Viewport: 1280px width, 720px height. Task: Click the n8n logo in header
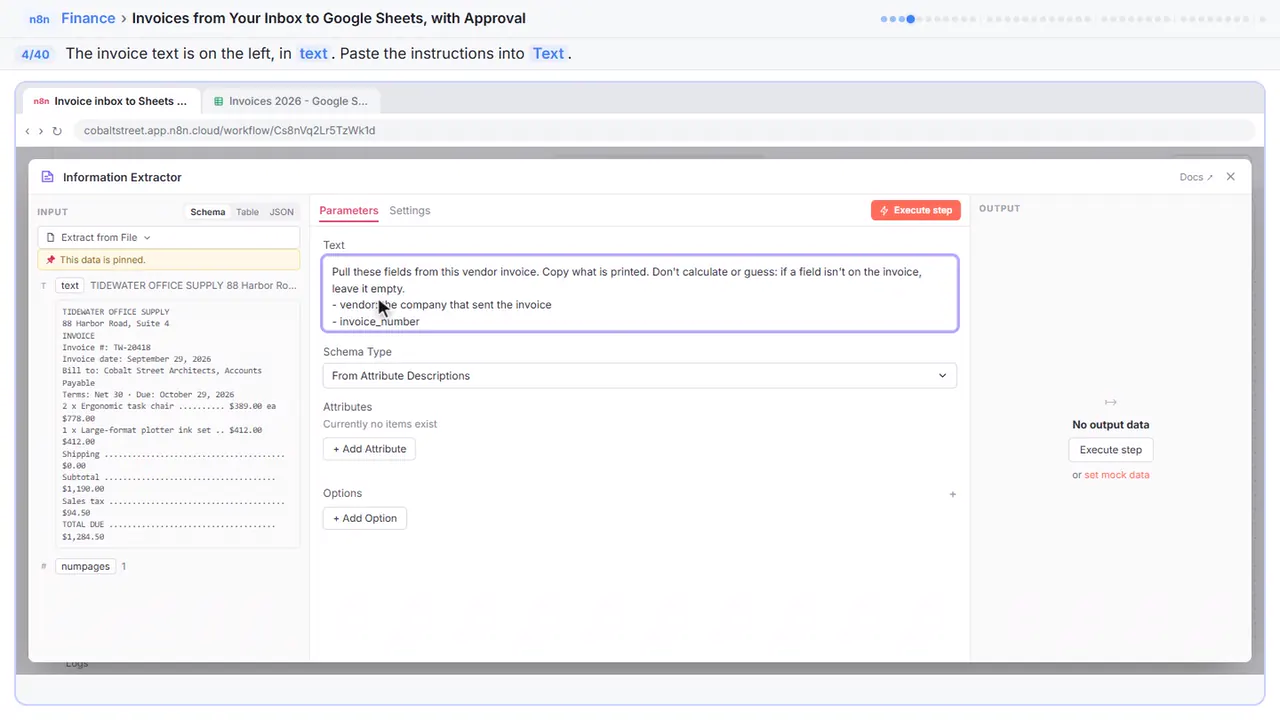coord(39,18)
